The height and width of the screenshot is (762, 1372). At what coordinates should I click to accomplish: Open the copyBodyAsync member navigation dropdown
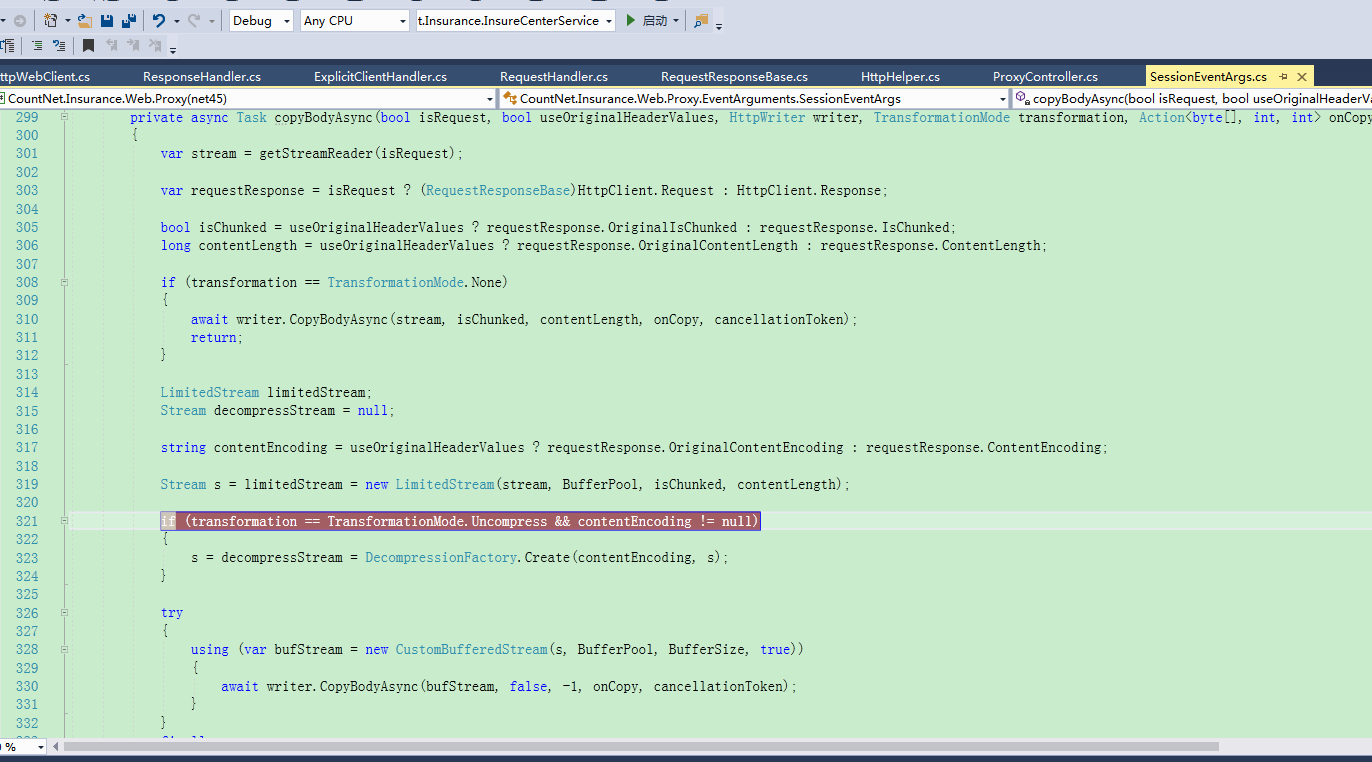click(1192, 98)
